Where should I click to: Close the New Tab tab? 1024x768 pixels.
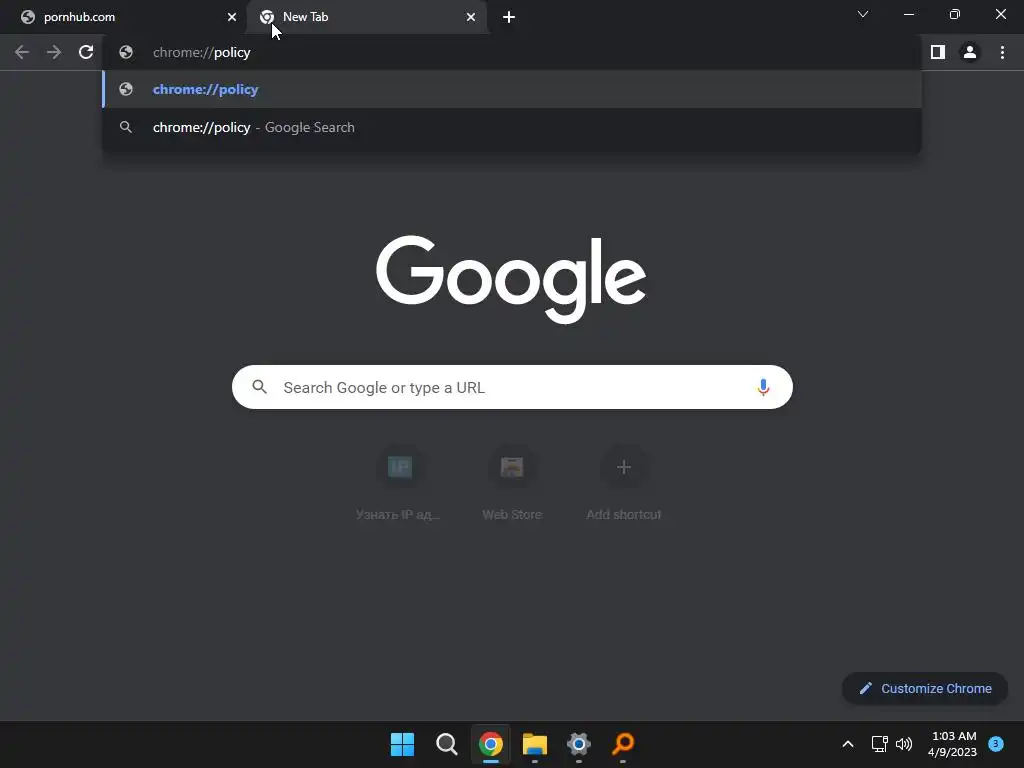click(x=471, y=17)
